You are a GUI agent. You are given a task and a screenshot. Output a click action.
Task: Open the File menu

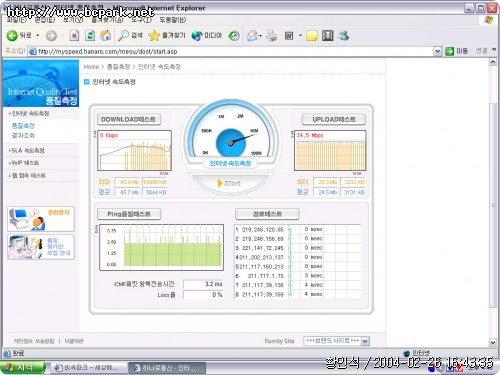tap(16, 20)
